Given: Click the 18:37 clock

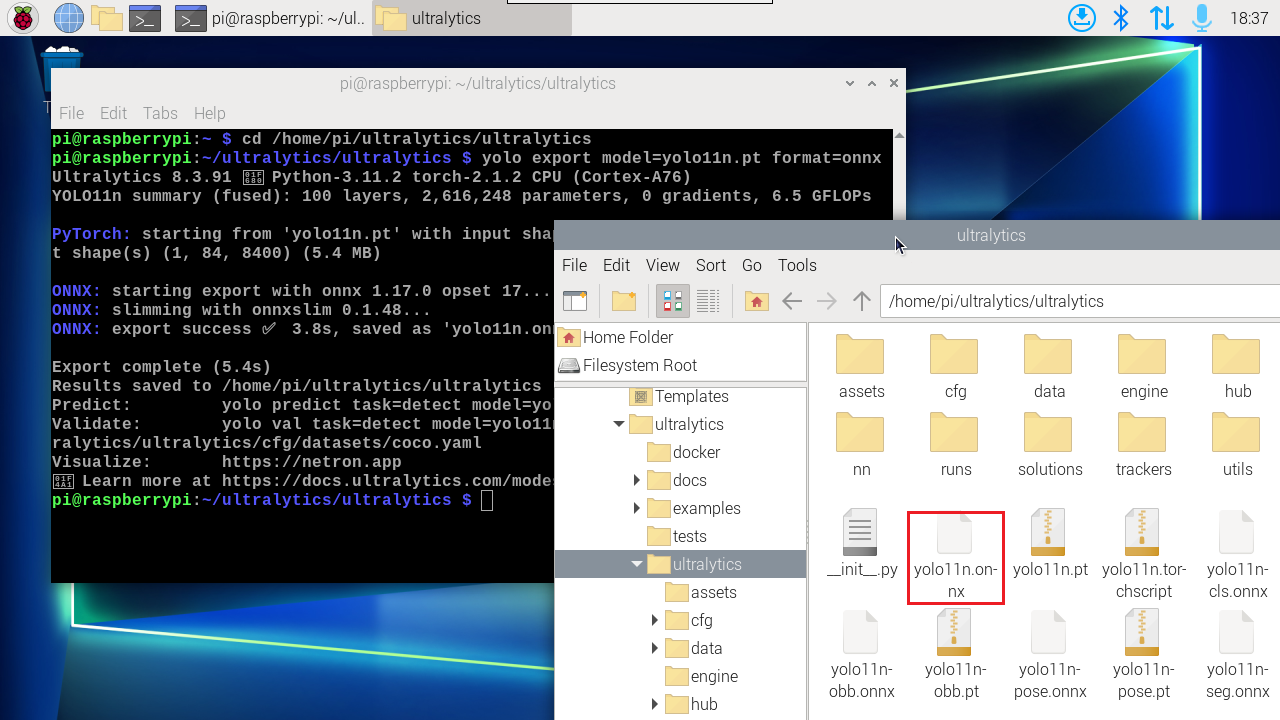Looking at the screenshot, I should click(x=1249, y=18).
